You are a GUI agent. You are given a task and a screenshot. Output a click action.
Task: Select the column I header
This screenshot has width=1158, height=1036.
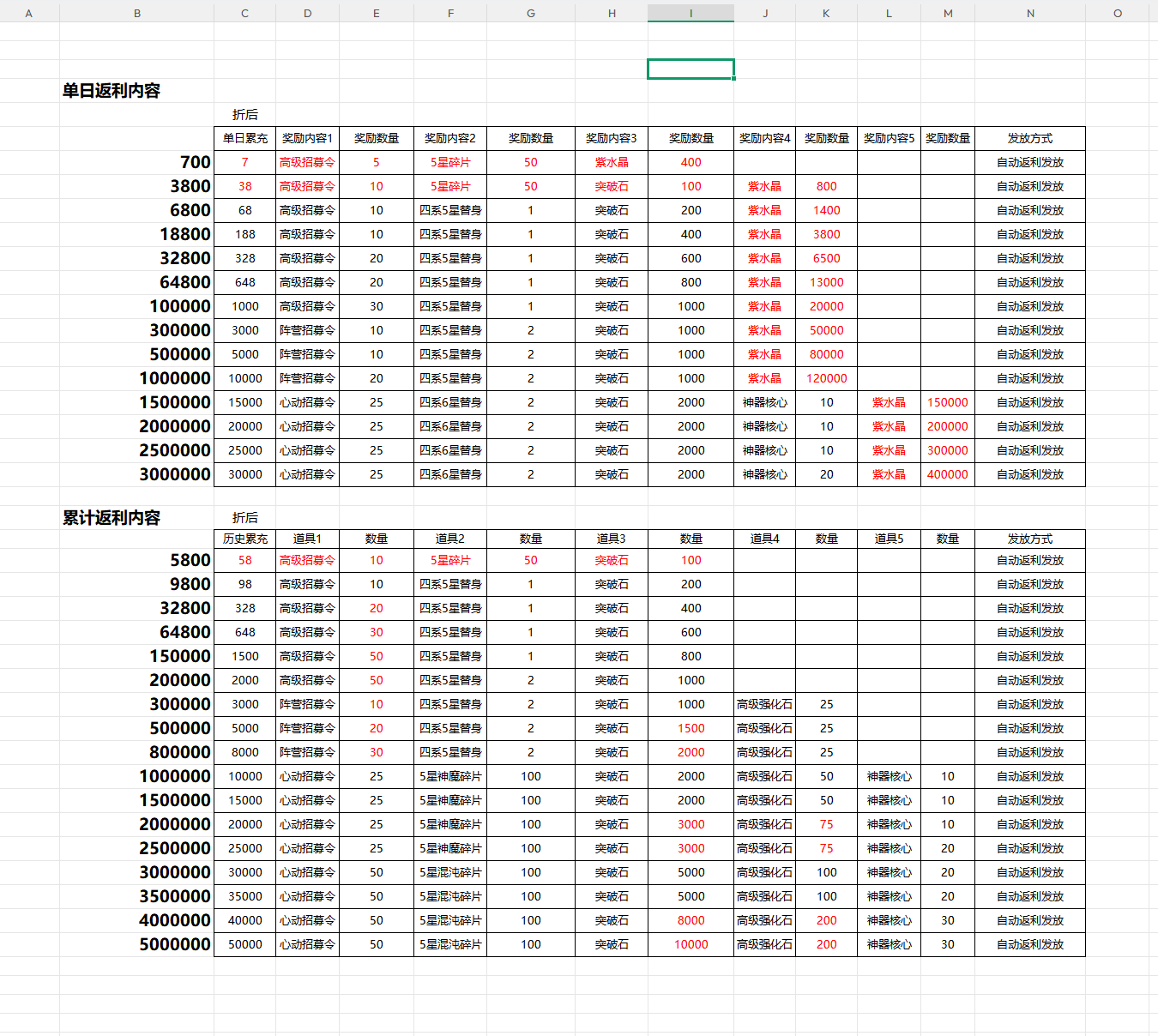[691, 13]
